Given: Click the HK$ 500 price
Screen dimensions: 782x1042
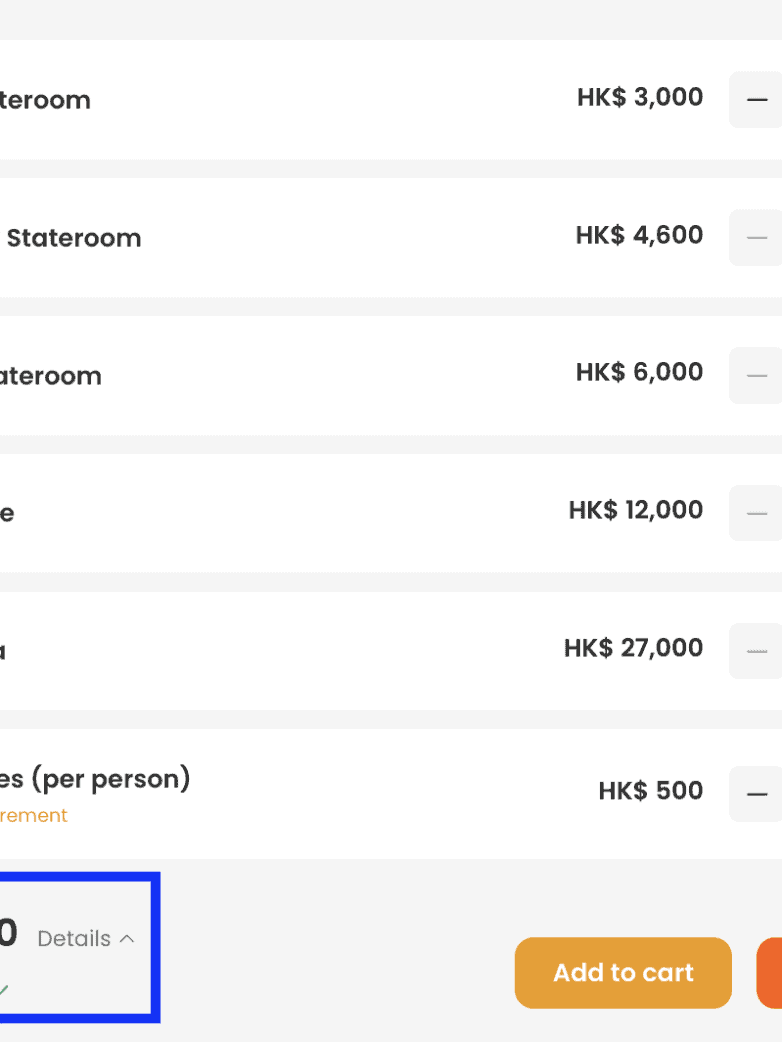Looking at the screenshot, I should pos(651,791).
